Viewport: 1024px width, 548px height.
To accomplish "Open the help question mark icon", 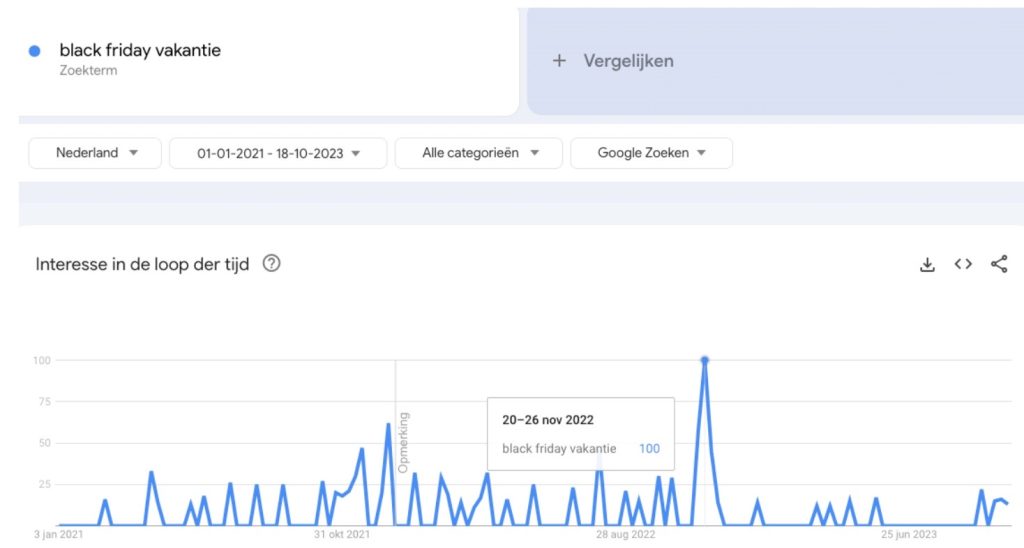I will coord(272,263).
